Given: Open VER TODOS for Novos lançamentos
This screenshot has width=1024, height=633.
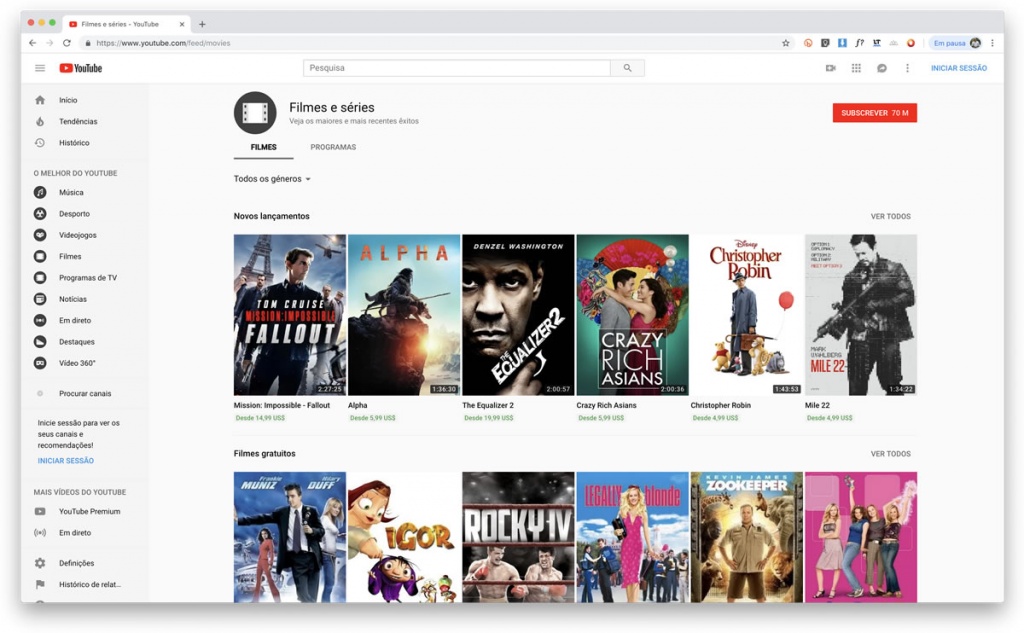Looking at the screenshot, I should [x=891, y=215].
